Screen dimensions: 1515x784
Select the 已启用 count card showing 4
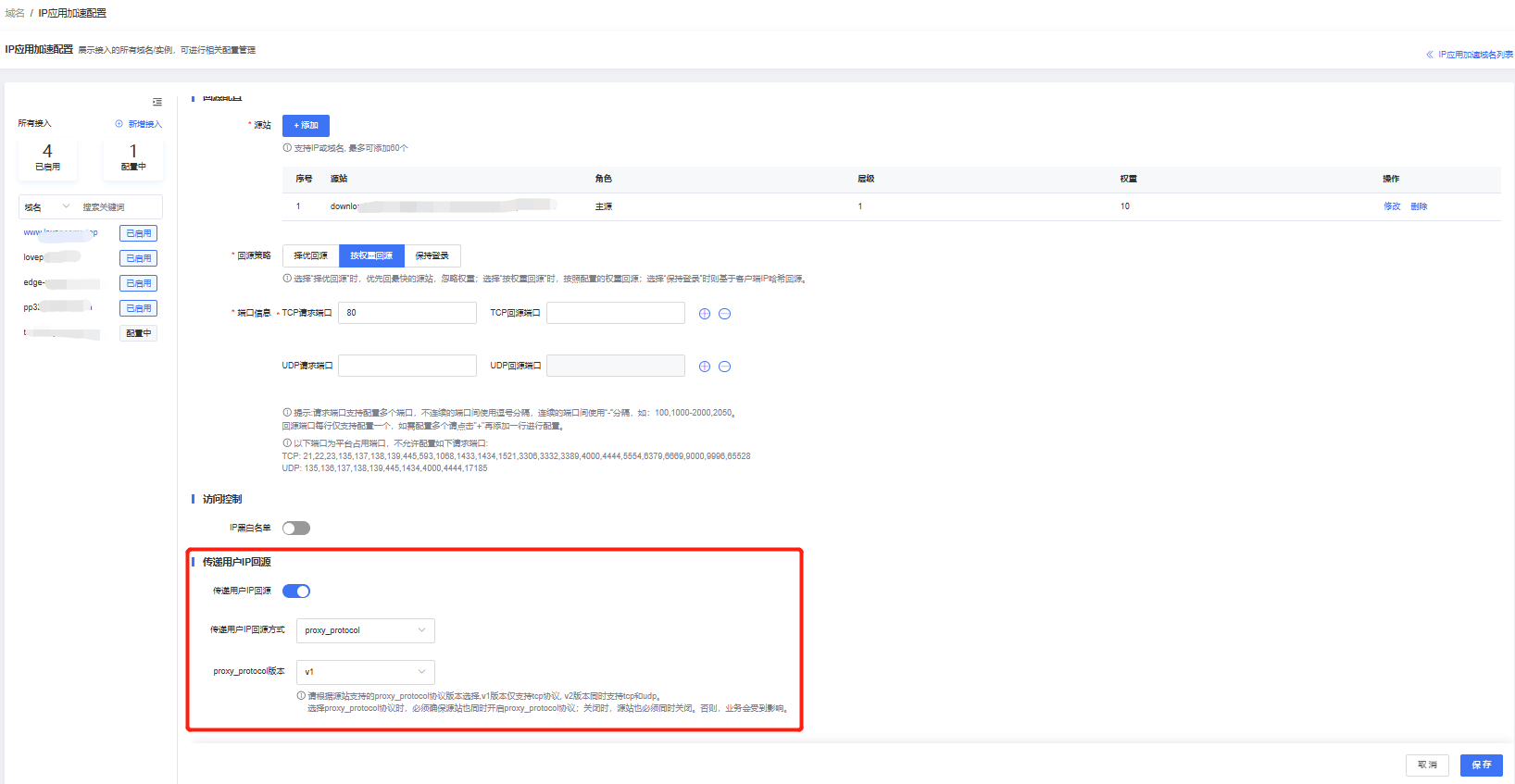(48, 157)
